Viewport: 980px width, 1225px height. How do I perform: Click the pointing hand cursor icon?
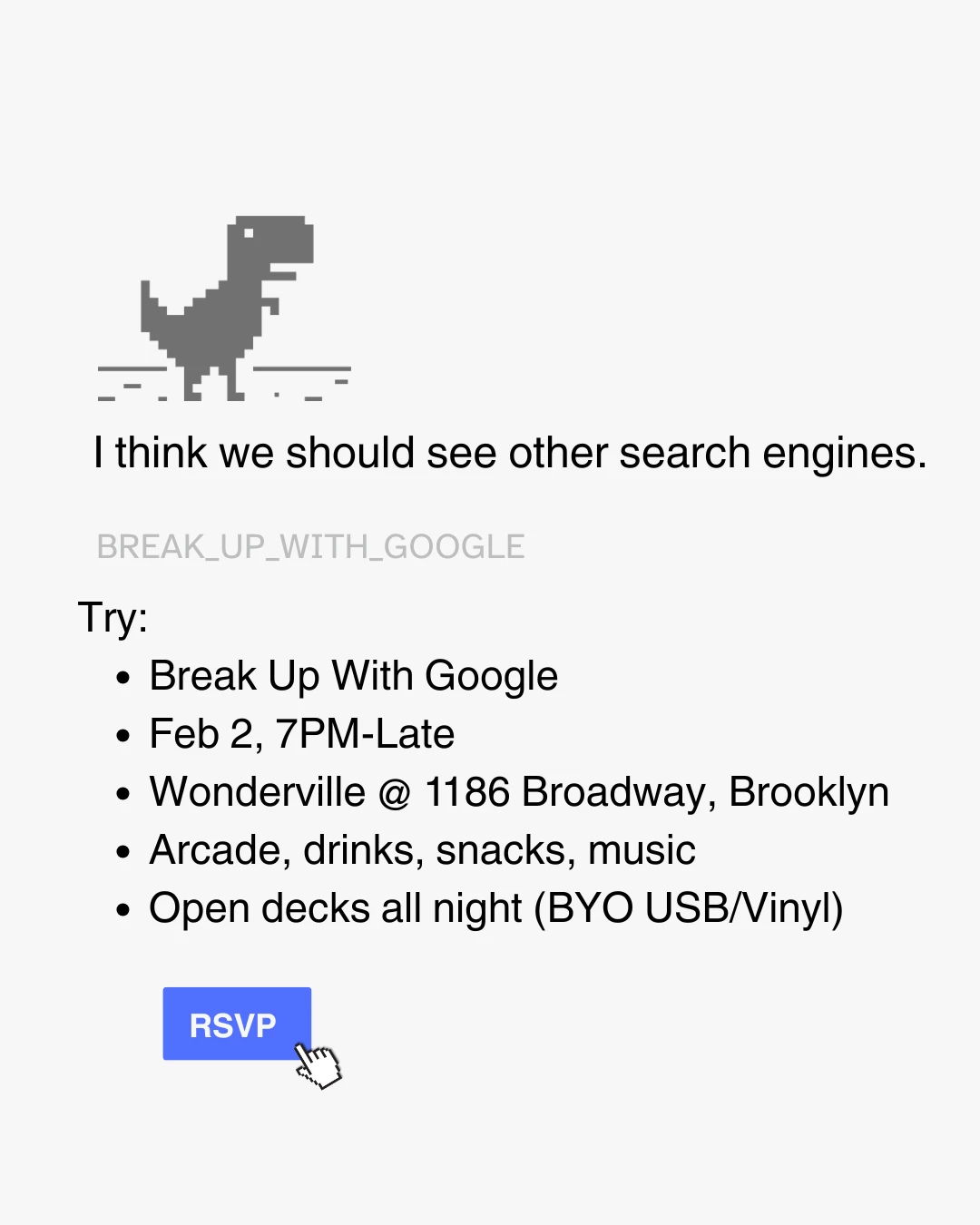(x=318, y=1065)
